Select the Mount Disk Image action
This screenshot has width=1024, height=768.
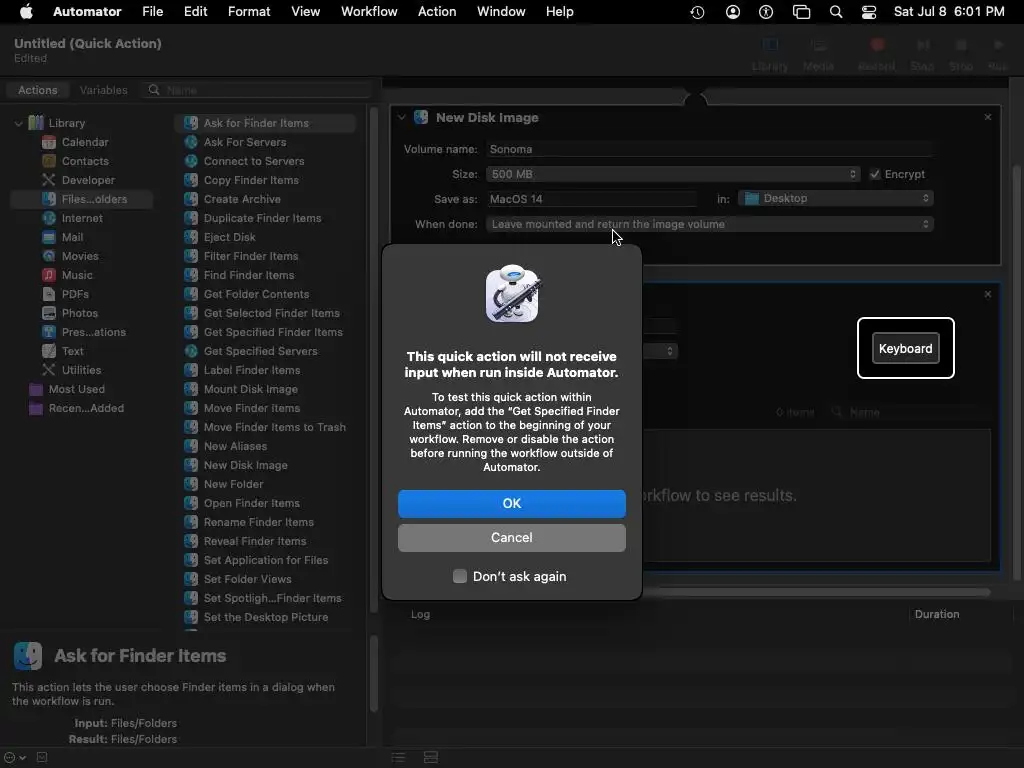[250, 389]
